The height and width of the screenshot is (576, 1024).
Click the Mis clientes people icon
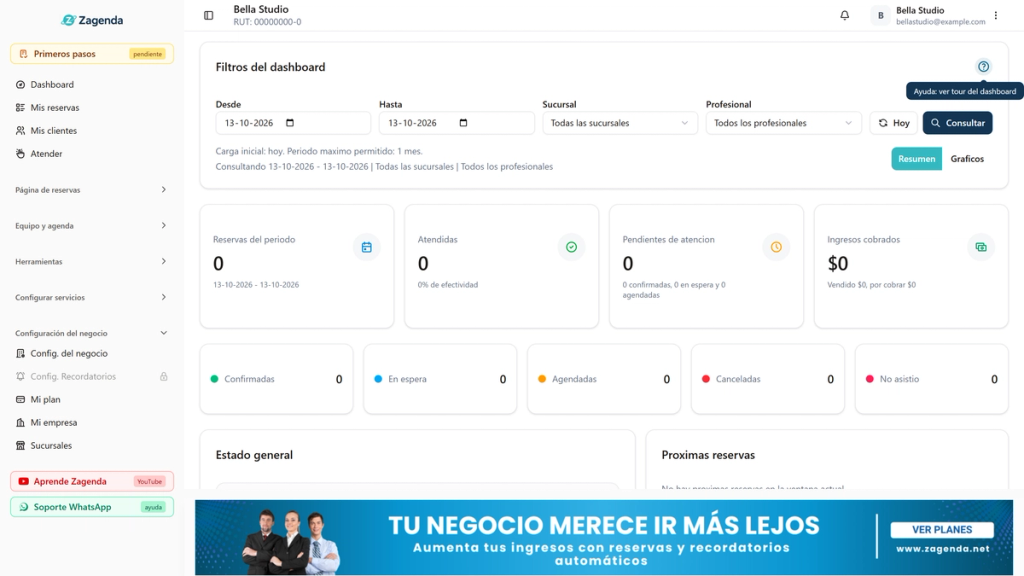[x=20, y=131]
